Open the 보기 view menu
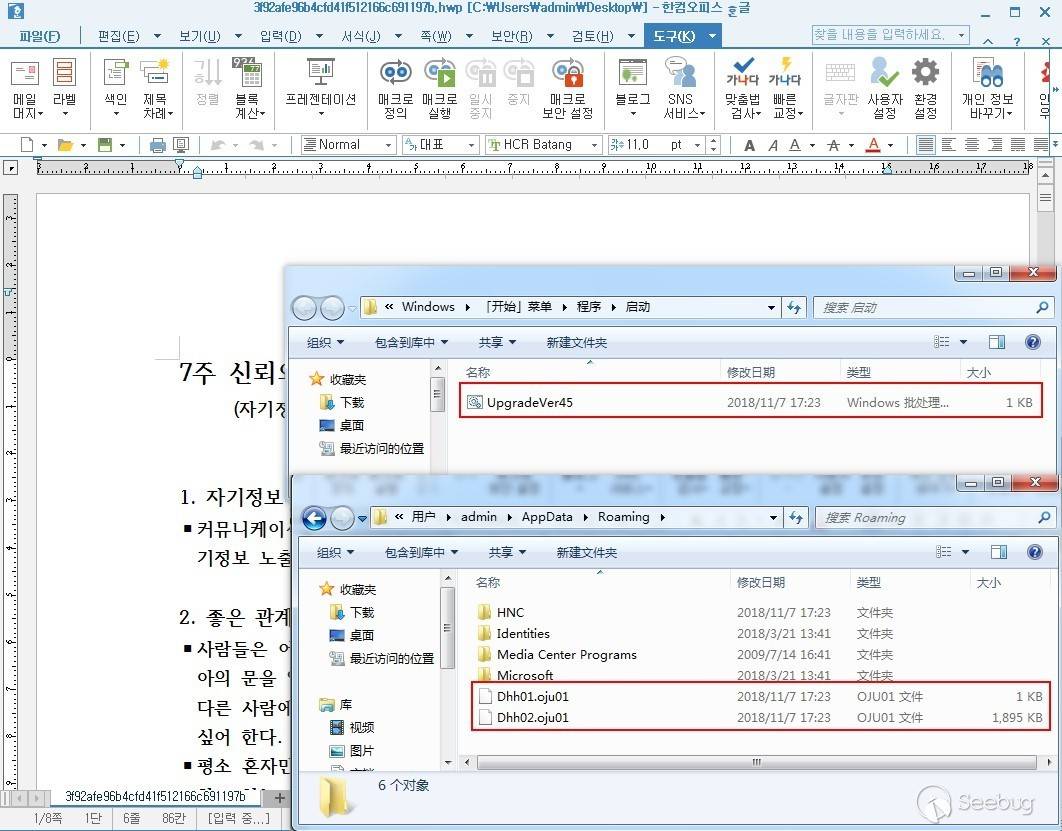 (x=200, y=36)
